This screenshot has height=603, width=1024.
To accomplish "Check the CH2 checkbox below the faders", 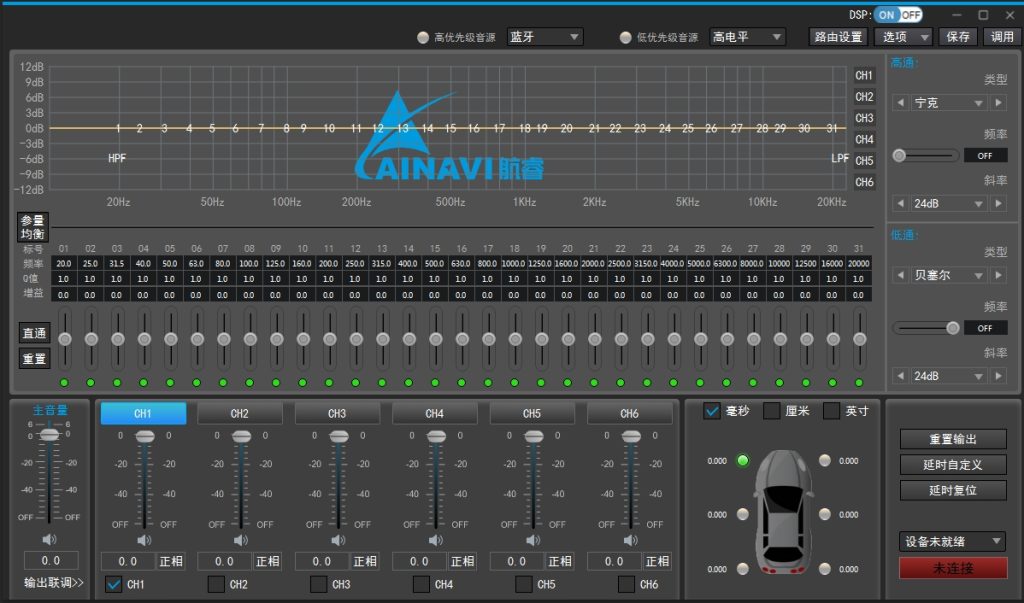I will pos(216,584).
